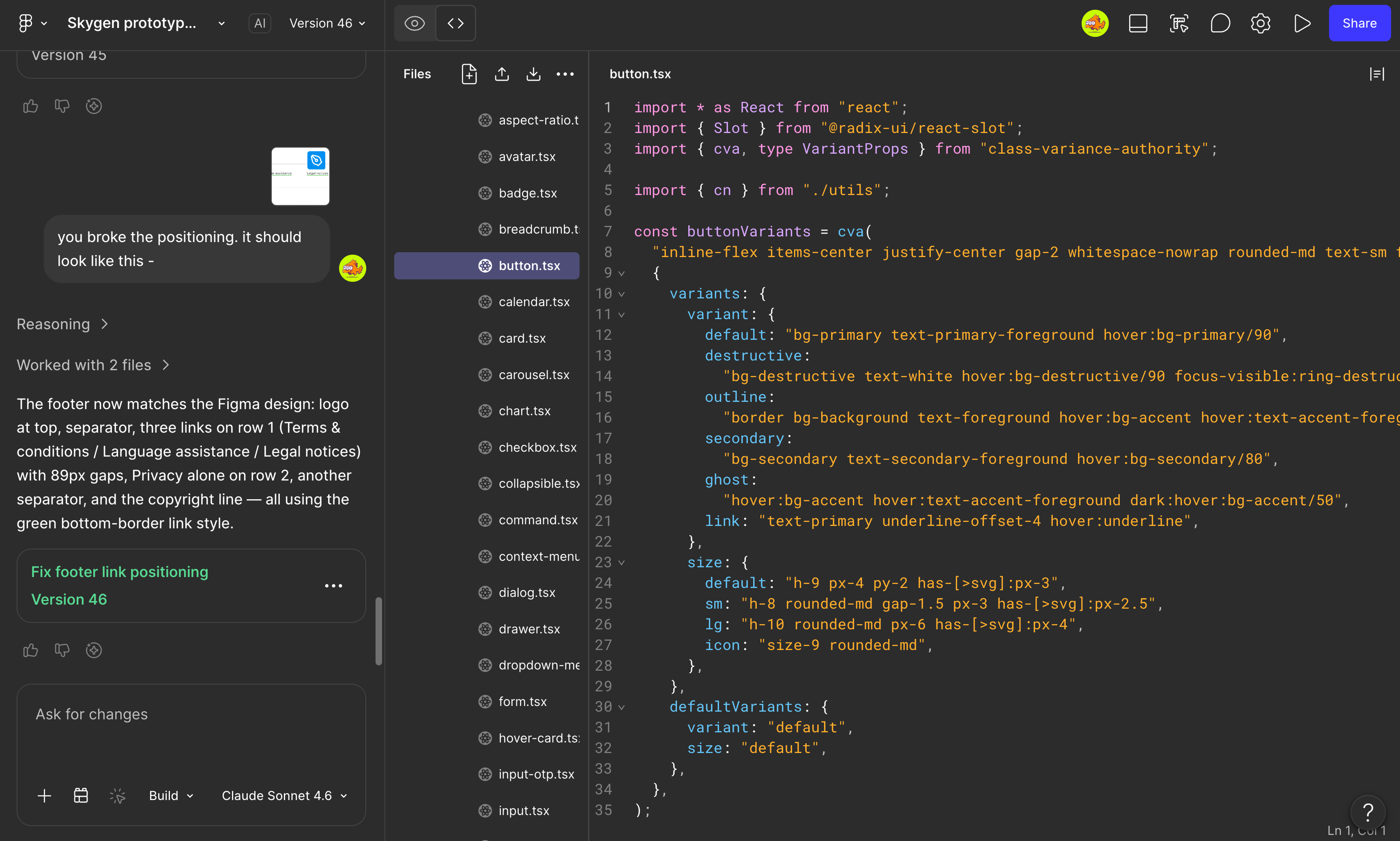The image size is (1400, 841).
Task: Click the point-and-edit cursor sparkle icon
Action: (117, 796)
